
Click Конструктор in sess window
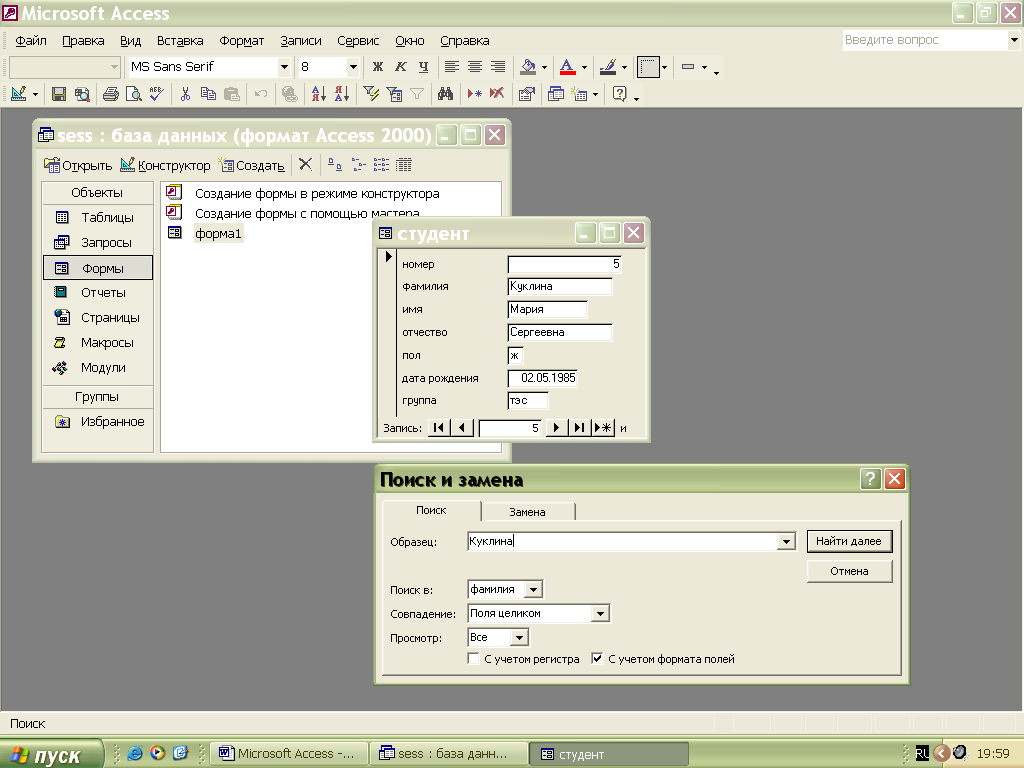(x=165, y=165)
